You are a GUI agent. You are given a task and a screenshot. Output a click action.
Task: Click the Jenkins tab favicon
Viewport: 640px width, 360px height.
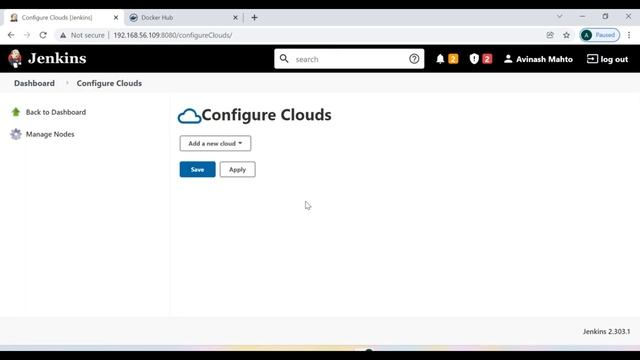(x=14, y=18)
